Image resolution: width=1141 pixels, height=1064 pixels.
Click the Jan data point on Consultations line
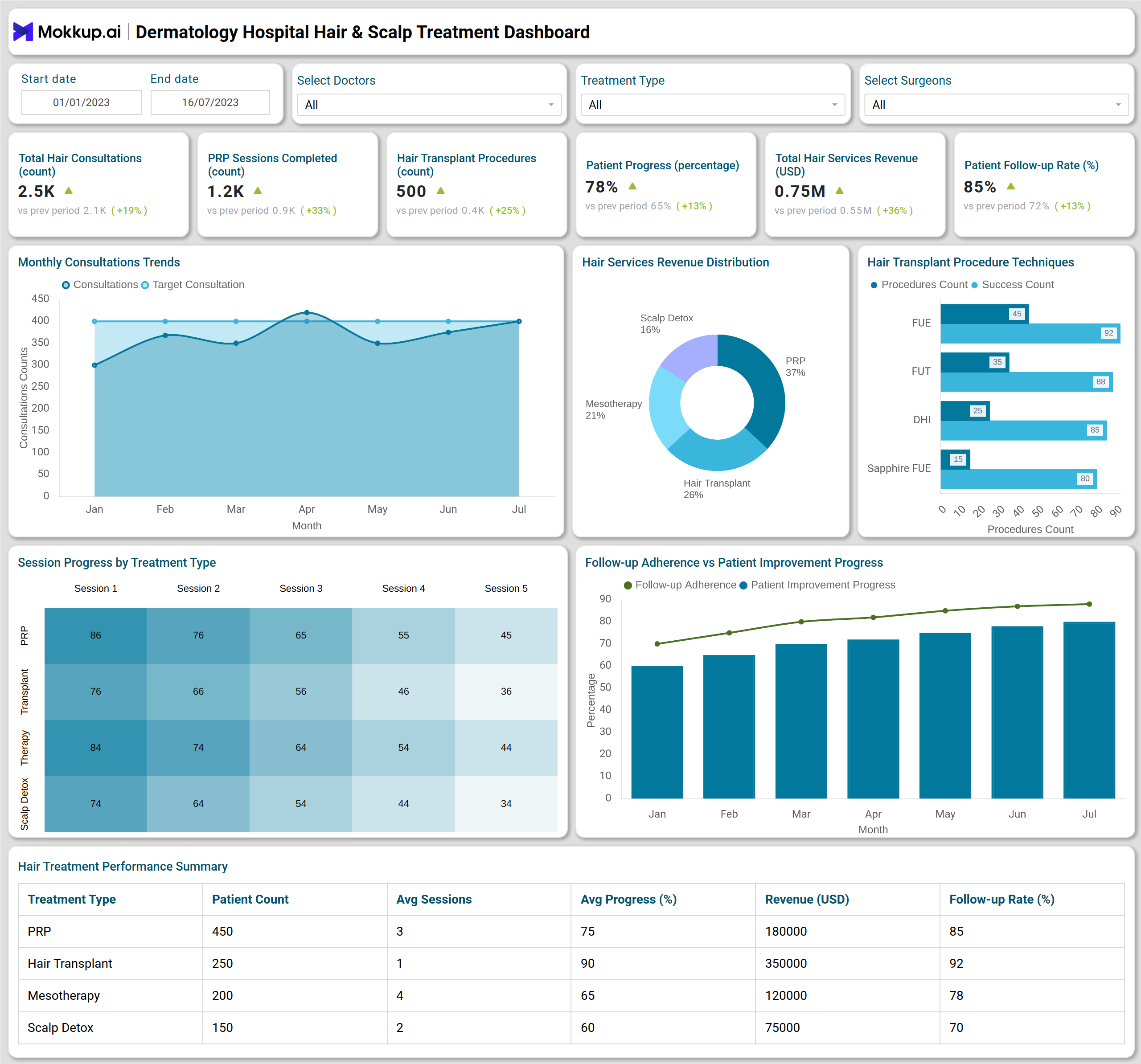pos(94,365)
